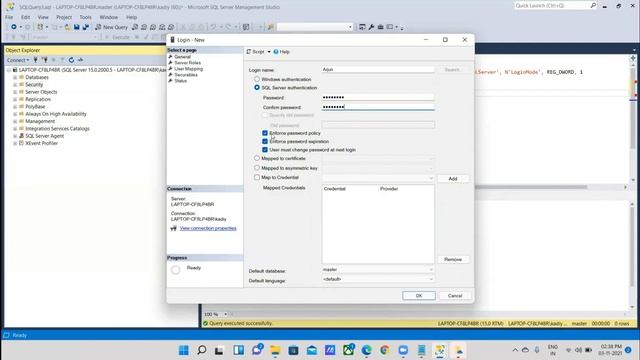The height and width of the screenshot is (360, 640).
Task: Click OK in the Login dialog
Action: pyautogui.click(x=419, y=296)
